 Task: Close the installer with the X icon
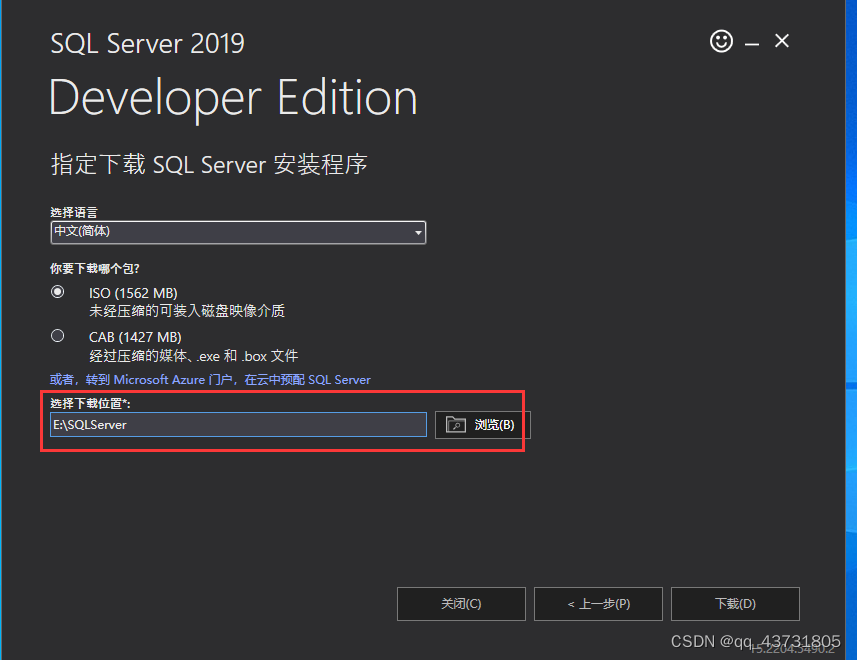click(x=782, y=41)
